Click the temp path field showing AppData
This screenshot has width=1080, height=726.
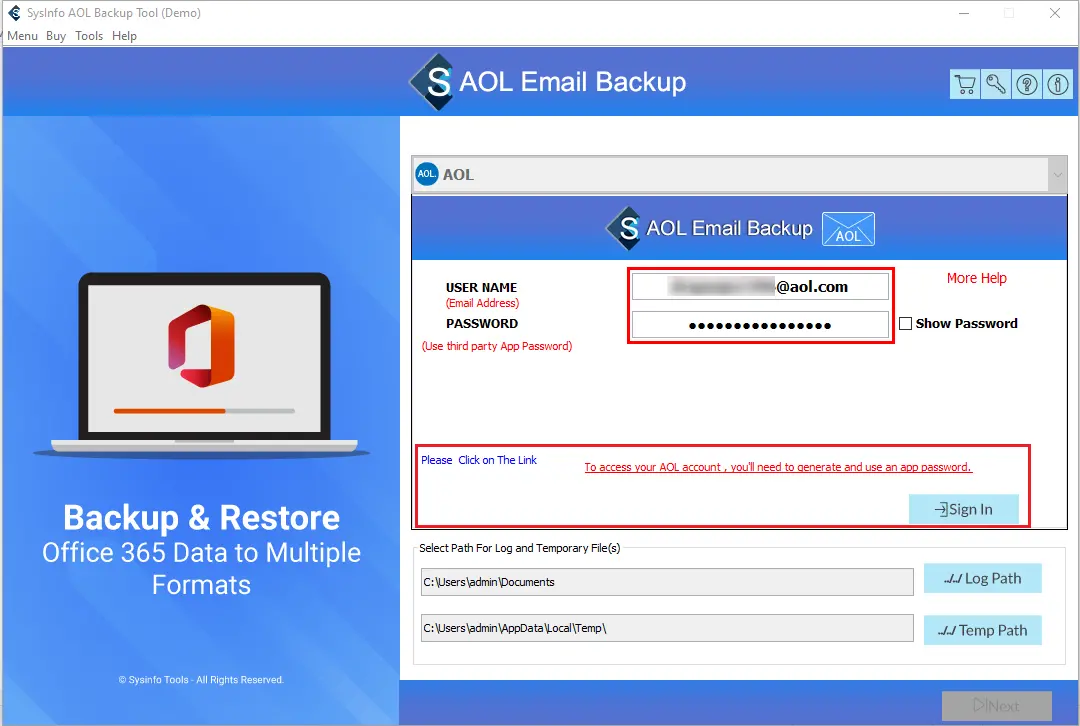[x=667, y=628]
